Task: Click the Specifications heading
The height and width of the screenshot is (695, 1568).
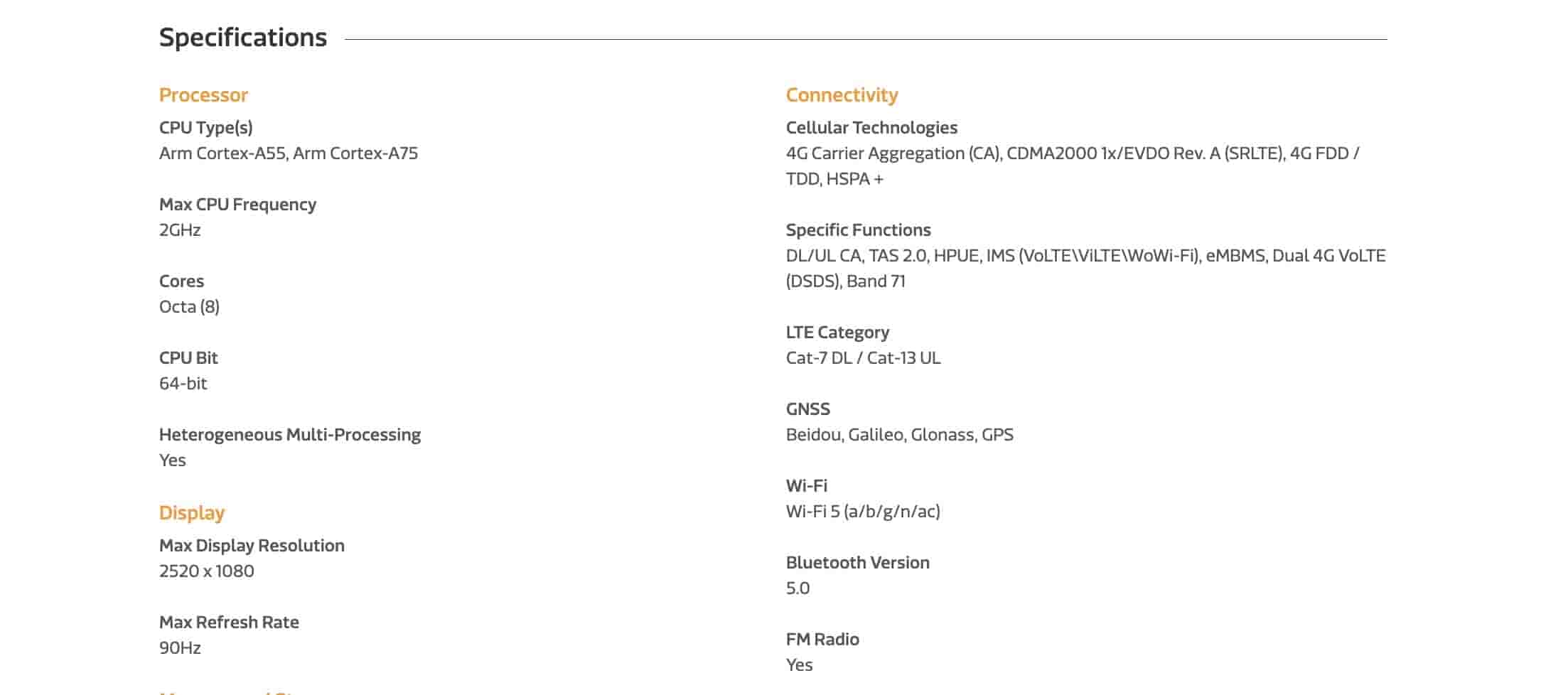Action: 242,38
